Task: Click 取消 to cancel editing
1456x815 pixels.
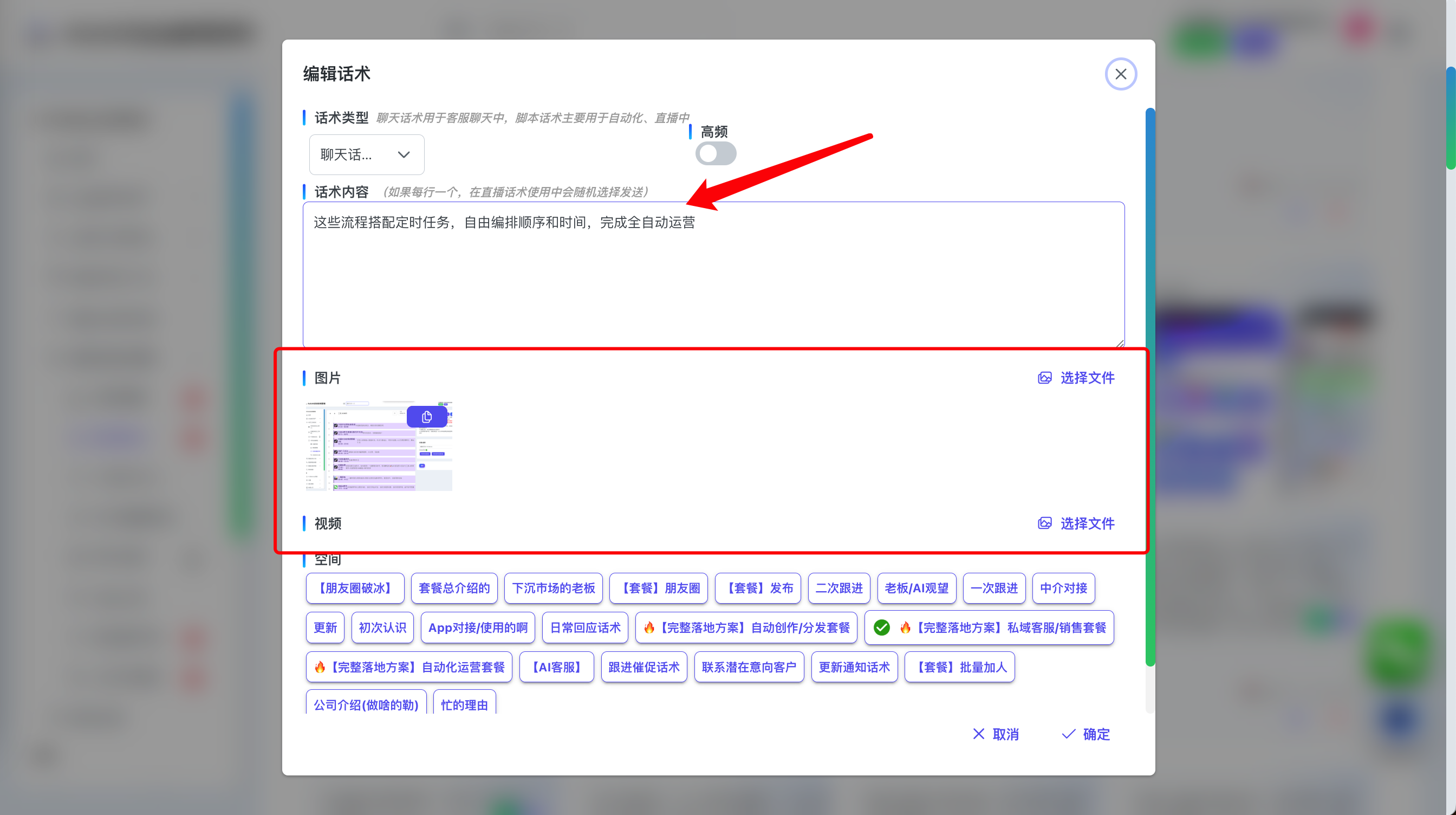Action: [1005, 734]
